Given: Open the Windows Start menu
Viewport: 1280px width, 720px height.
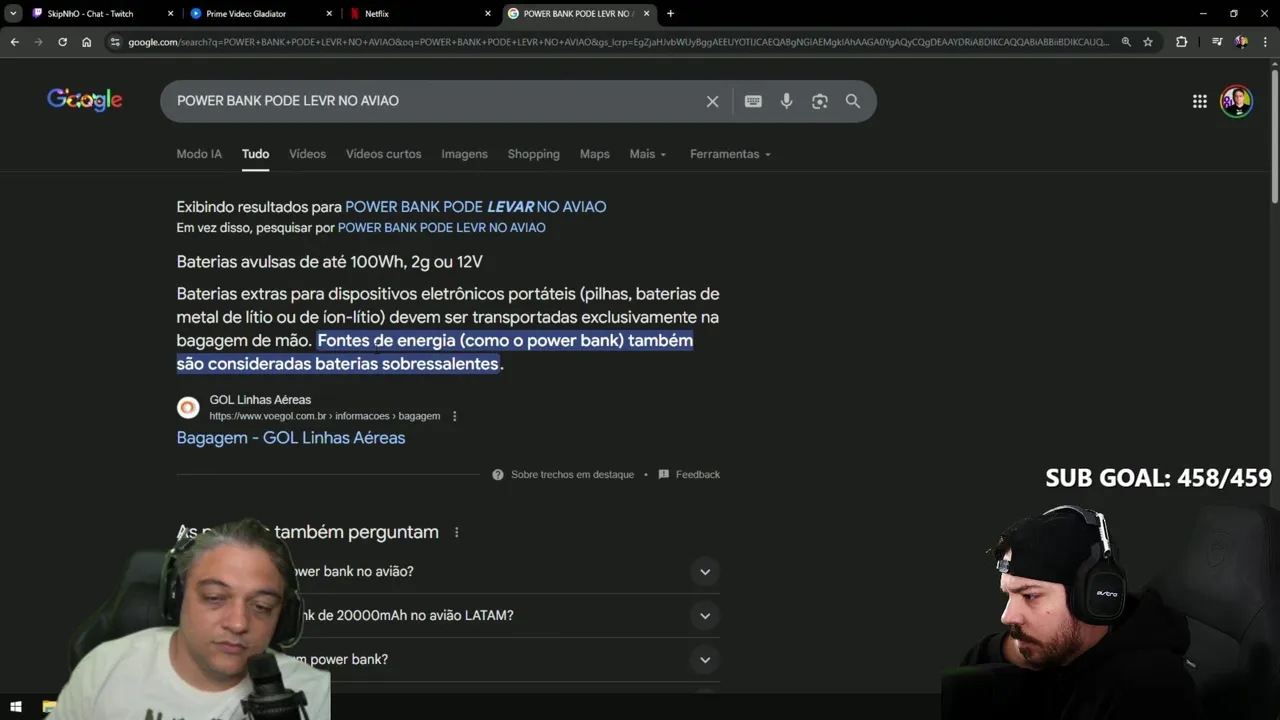Looking at the screenshot, I should tap(15, 707).
